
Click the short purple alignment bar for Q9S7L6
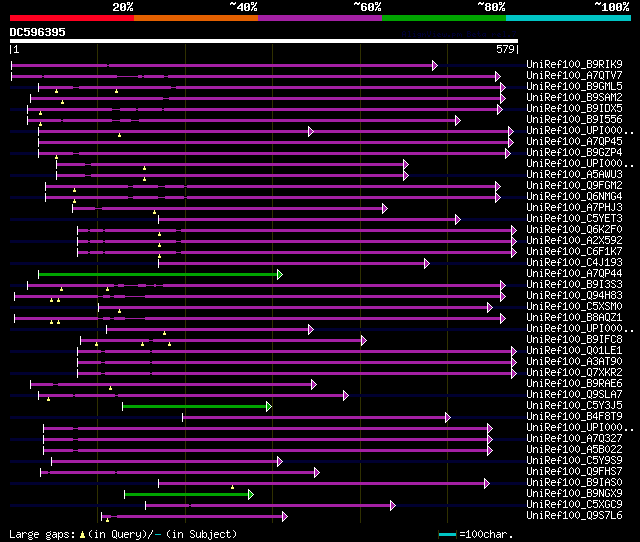(195, 517)
